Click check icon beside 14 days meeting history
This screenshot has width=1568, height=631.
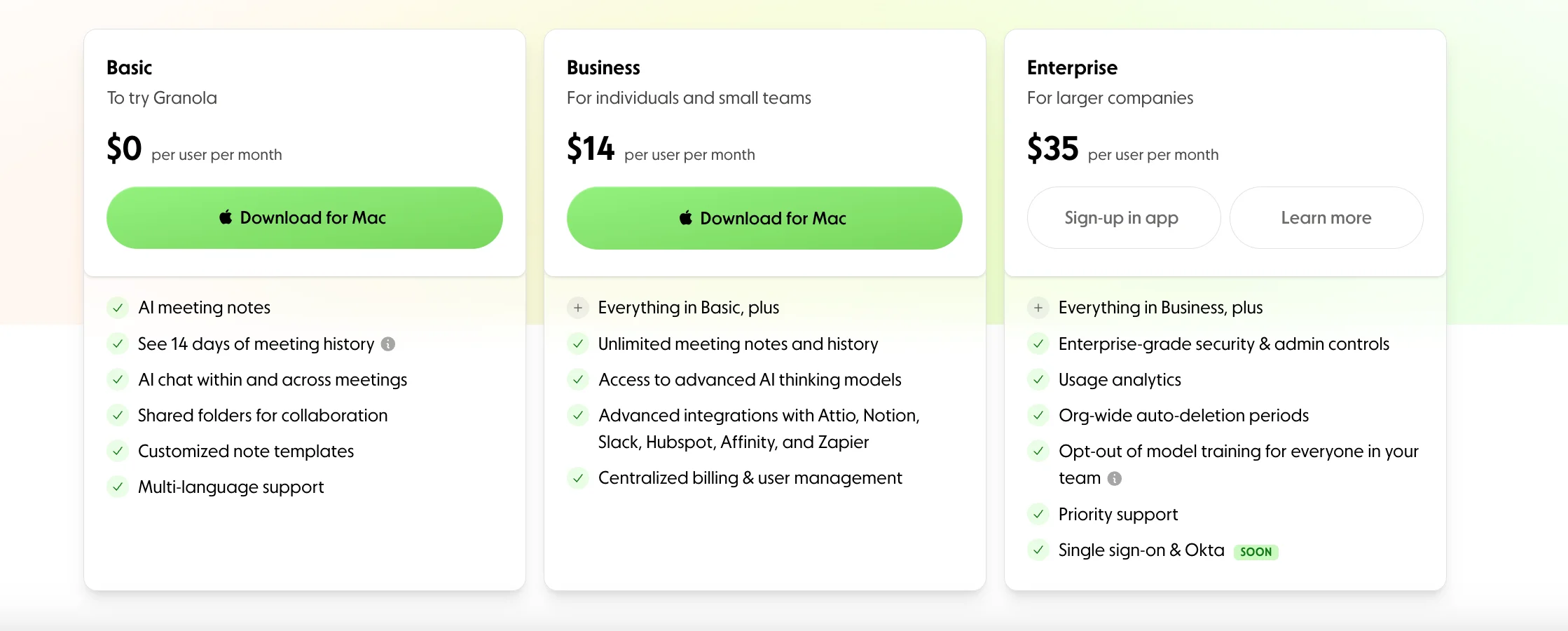118,344
